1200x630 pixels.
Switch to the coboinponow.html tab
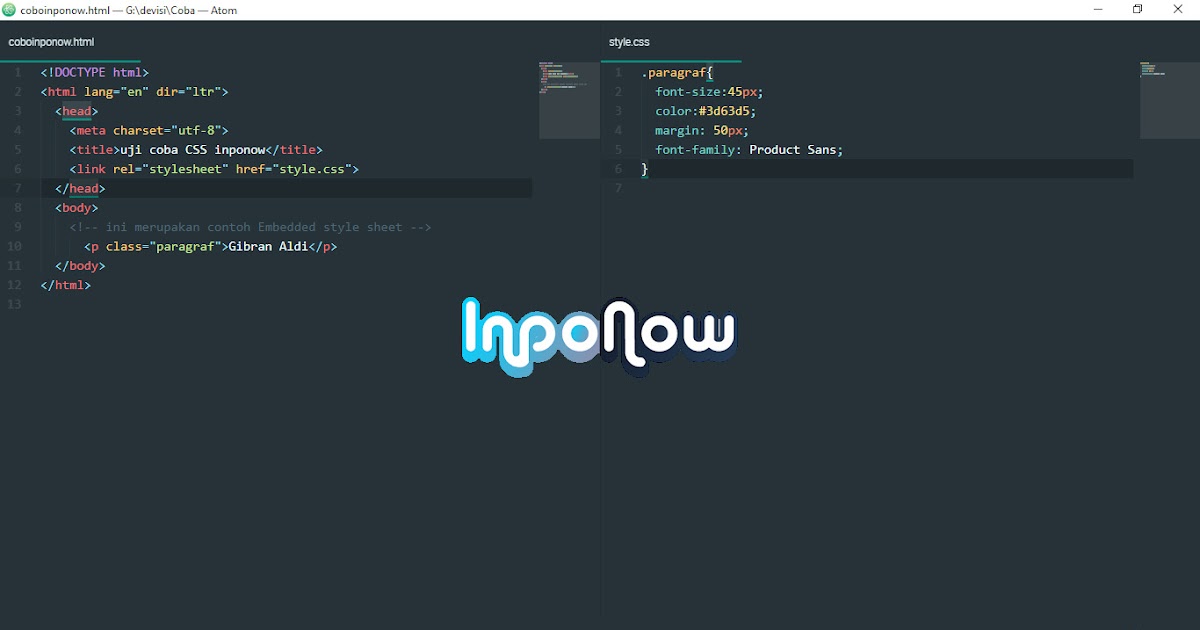[51, 43]
